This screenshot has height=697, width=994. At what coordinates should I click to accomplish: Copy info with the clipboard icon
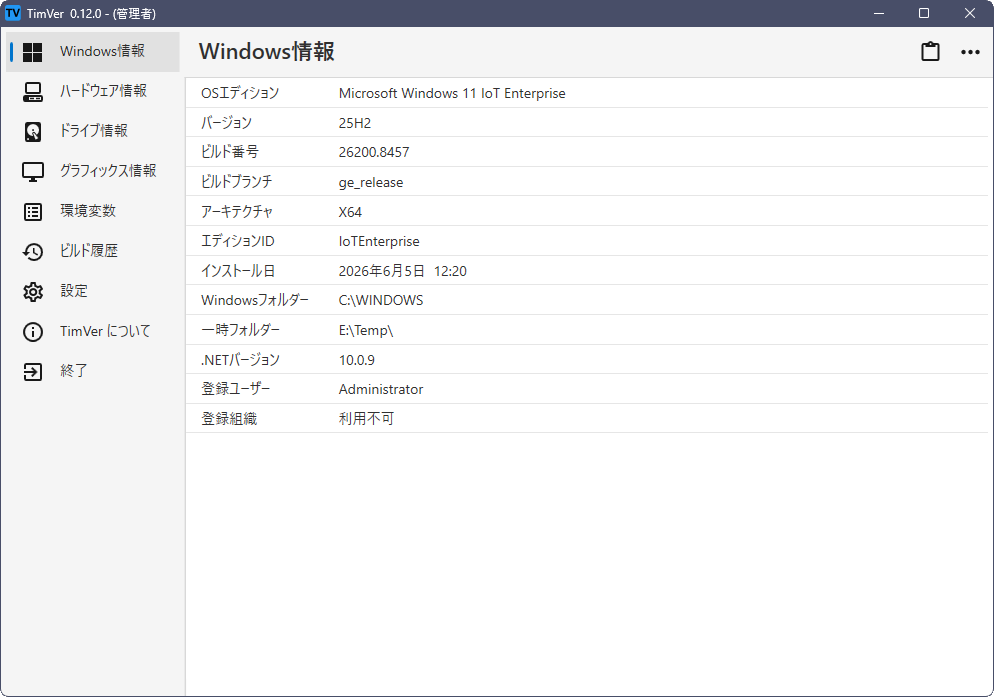(x=930, y=51)
